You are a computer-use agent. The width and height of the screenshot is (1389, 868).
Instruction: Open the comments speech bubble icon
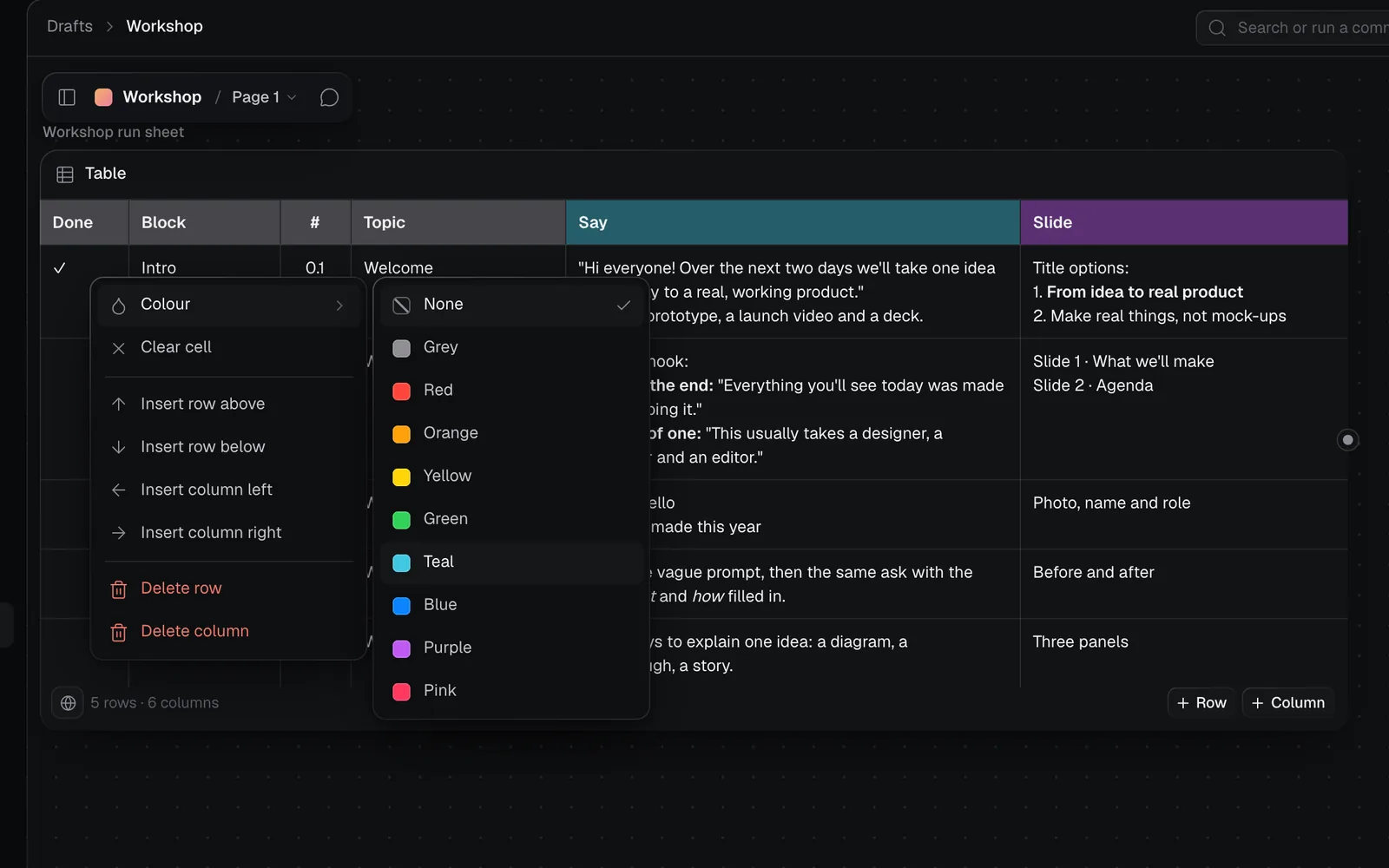click(x=329, y=97)
